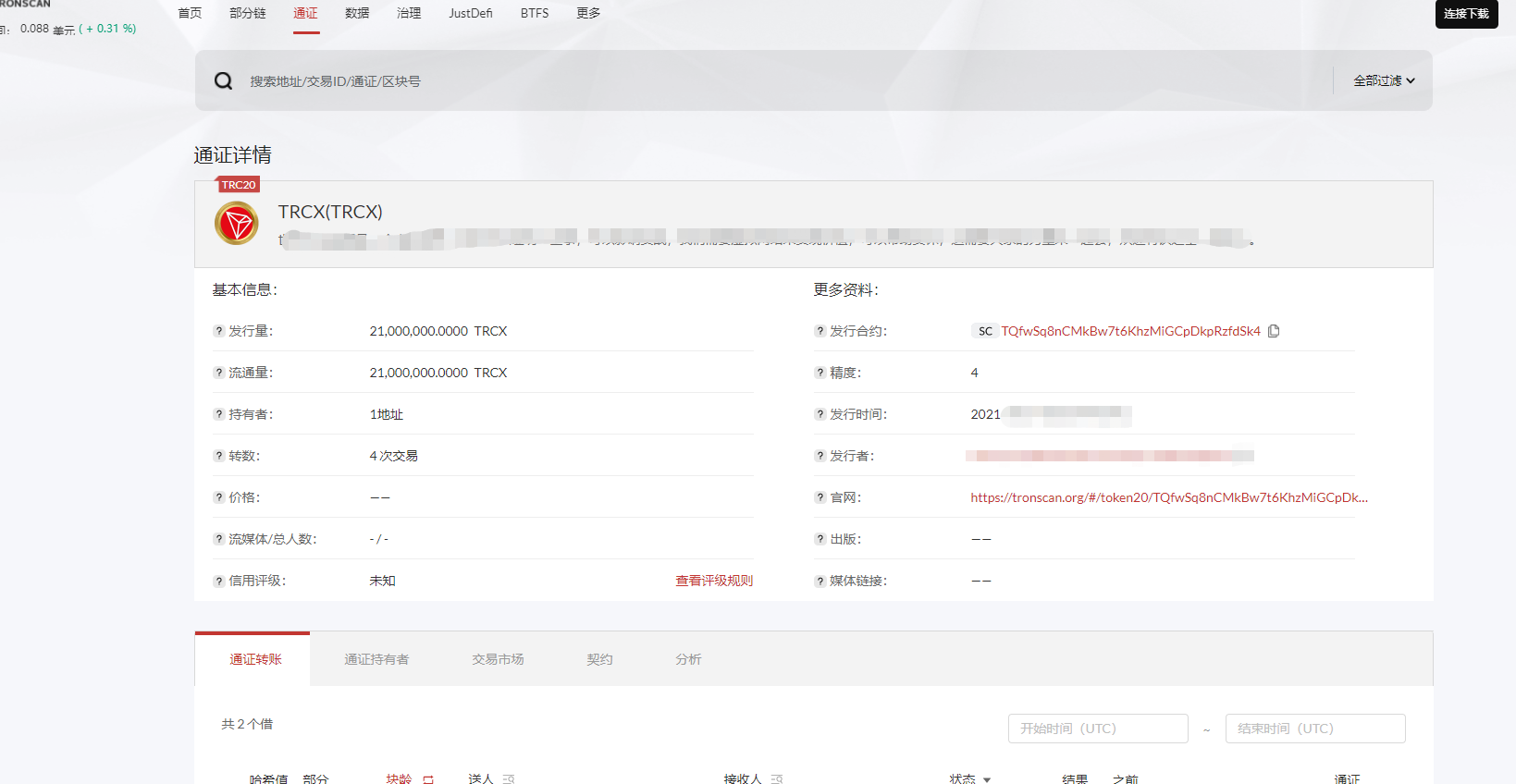Click the search magnifier icon
The height and width of the screenshot is (784, 1516).
[x=223, y=81]
